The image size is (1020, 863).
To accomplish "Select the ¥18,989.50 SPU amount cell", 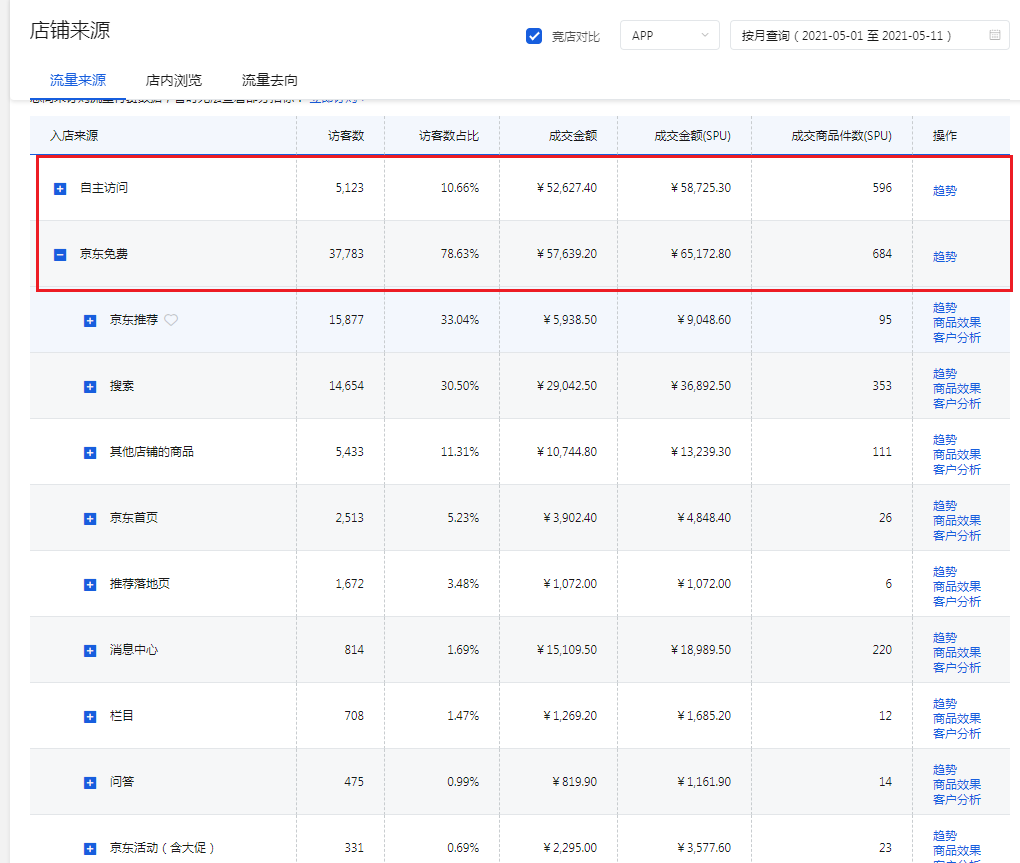I will (701, 650).
